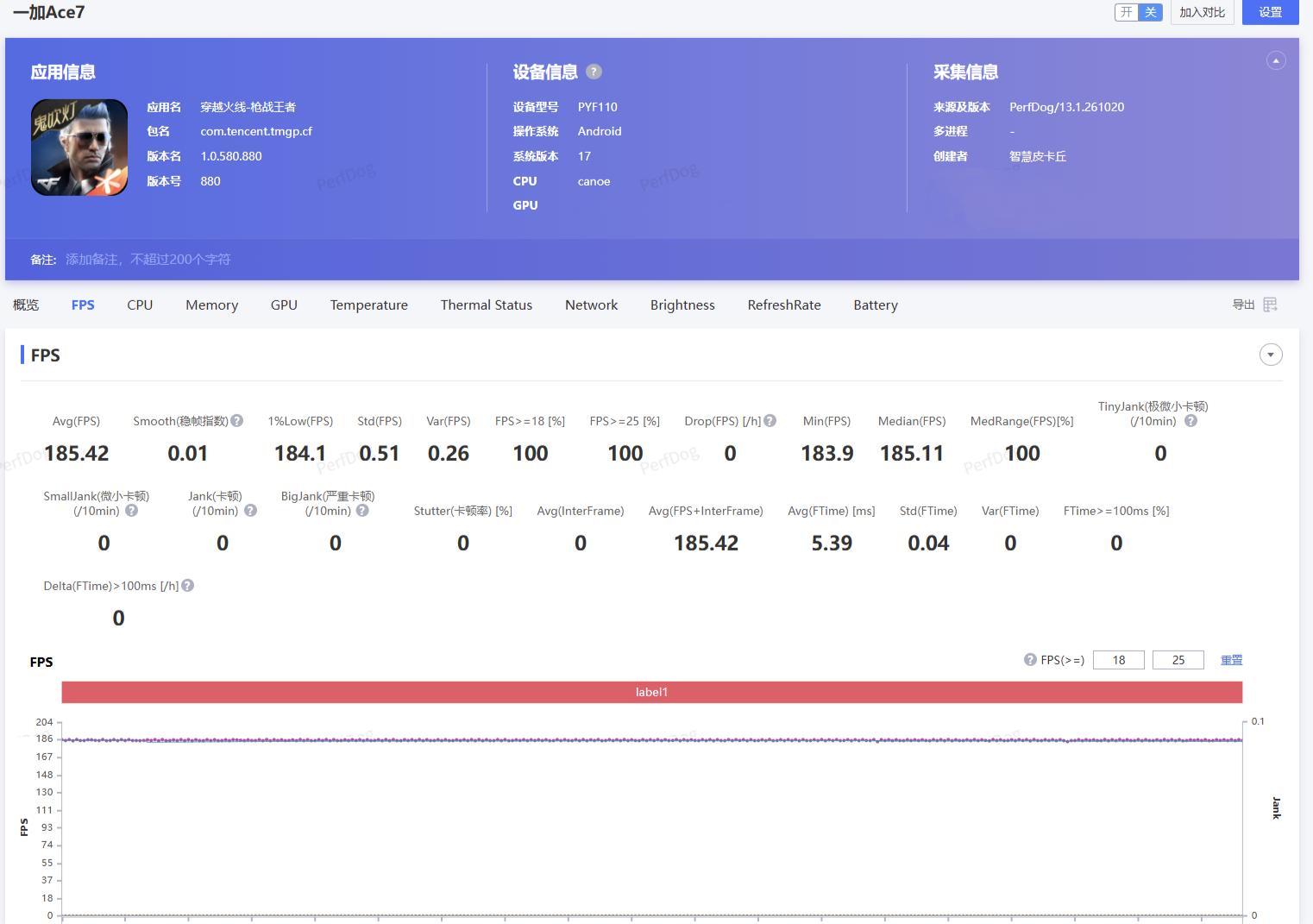The width and height of the screenshot is (1313, 924).
Task: Click the package name com.tencent.tmgp.cf
Action: pos(256,131)
